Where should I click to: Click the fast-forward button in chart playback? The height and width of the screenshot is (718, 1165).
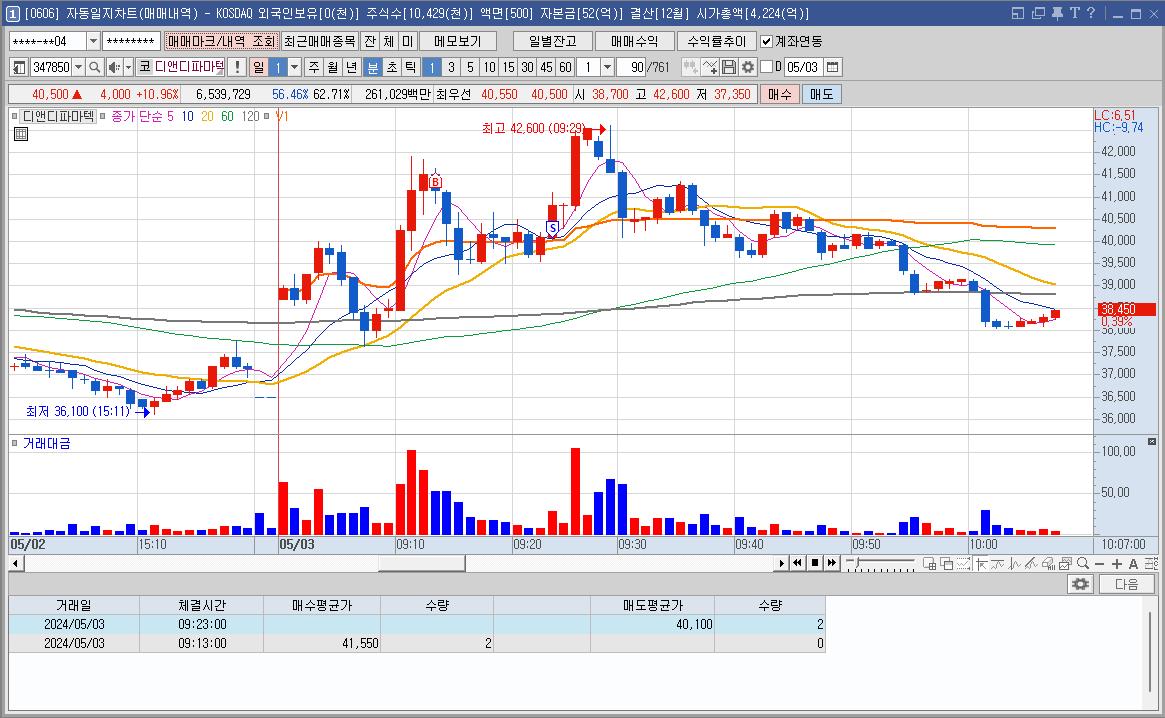click(x=831, y=563)
